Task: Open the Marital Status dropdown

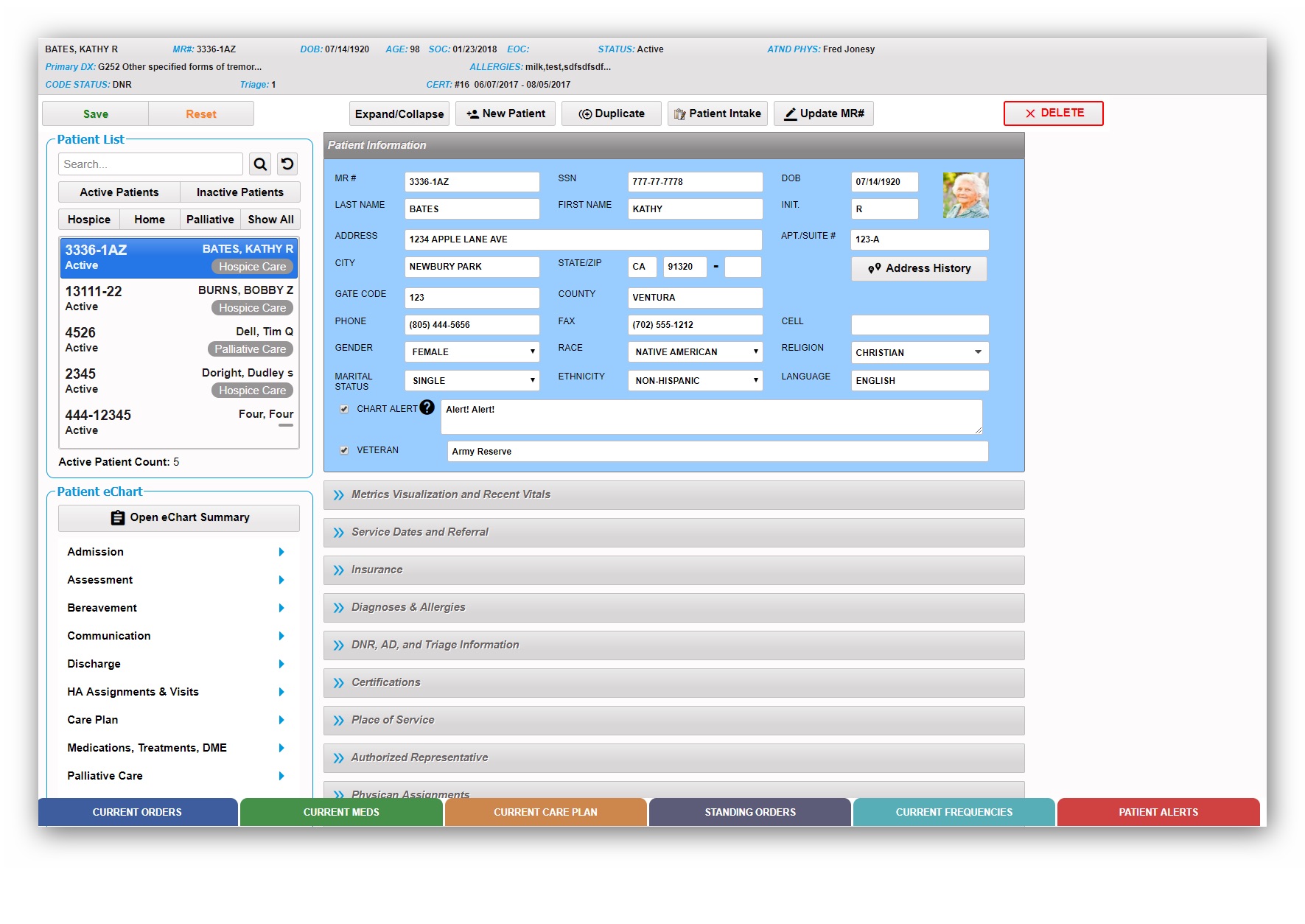Action: 472,380
